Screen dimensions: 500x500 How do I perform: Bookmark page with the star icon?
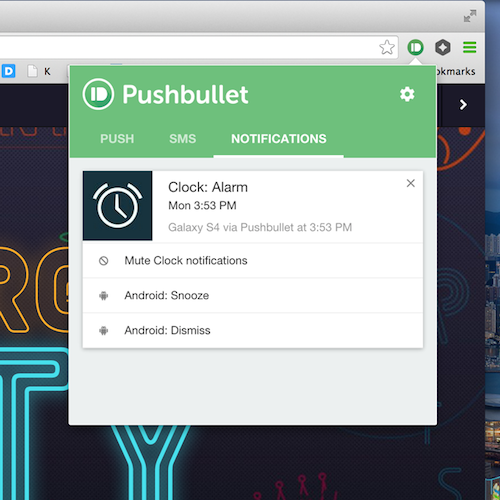[x=387, y=47]
